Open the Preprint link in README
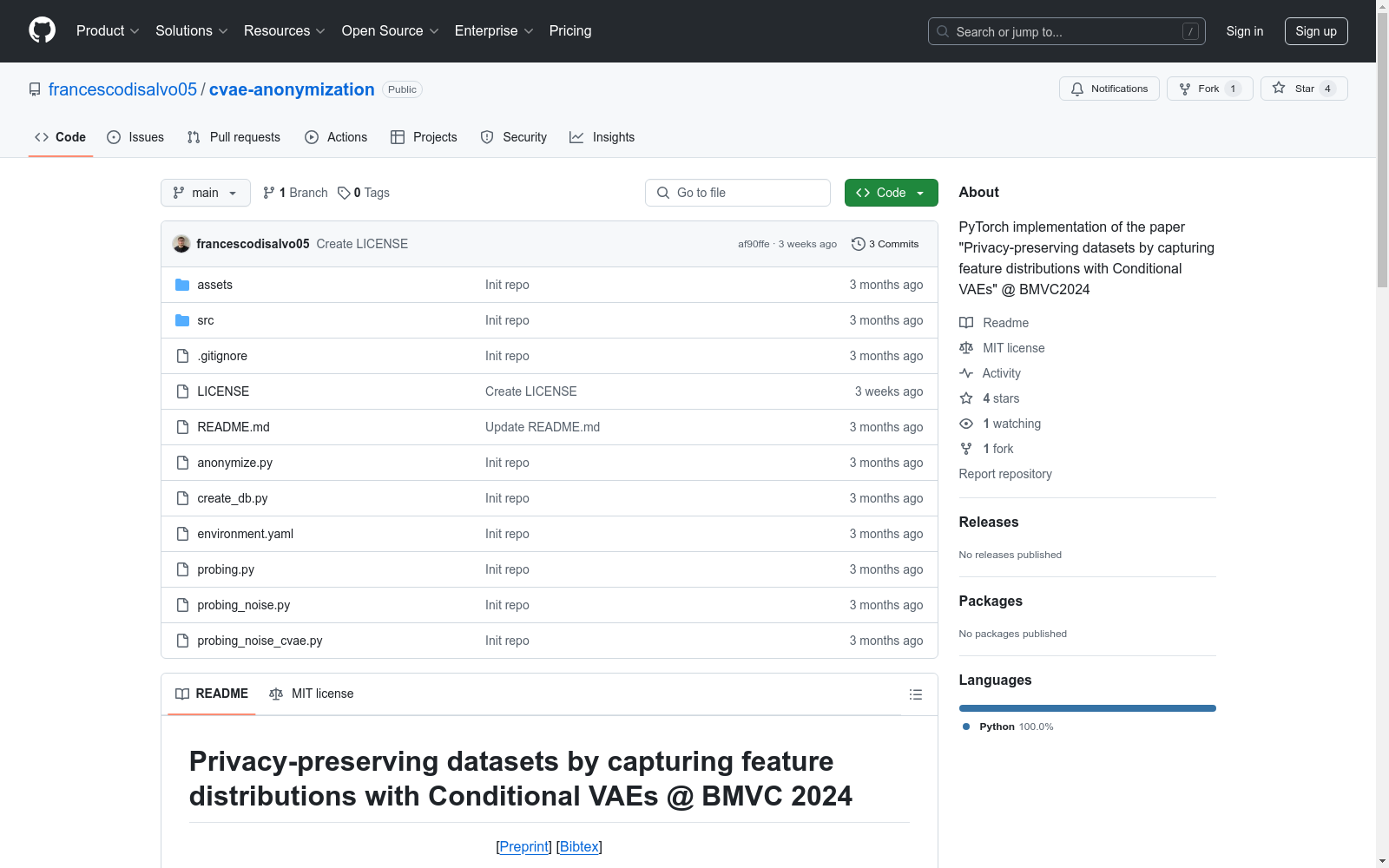The height and width of the screenshot is (868, 1389). [x=524, y=846]
